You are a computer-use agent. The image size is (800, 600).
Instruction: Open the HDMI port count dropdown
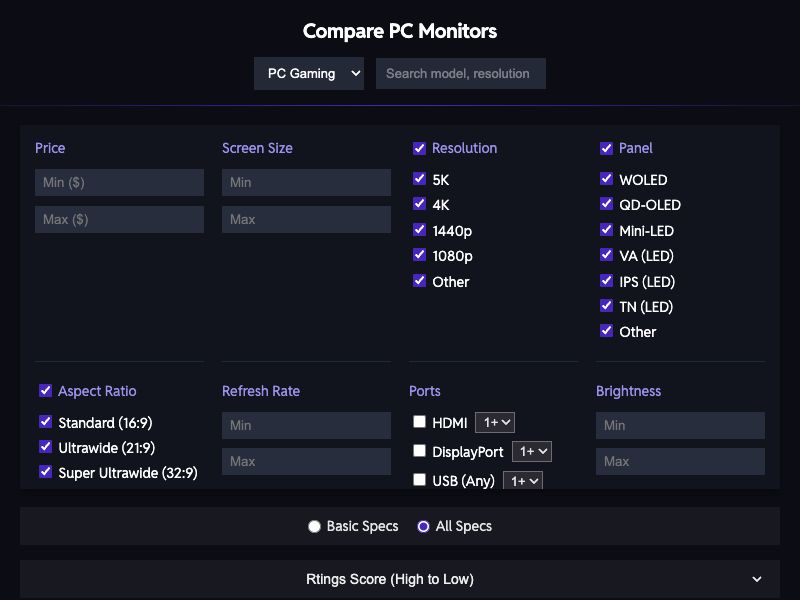(x=493, y=422)
